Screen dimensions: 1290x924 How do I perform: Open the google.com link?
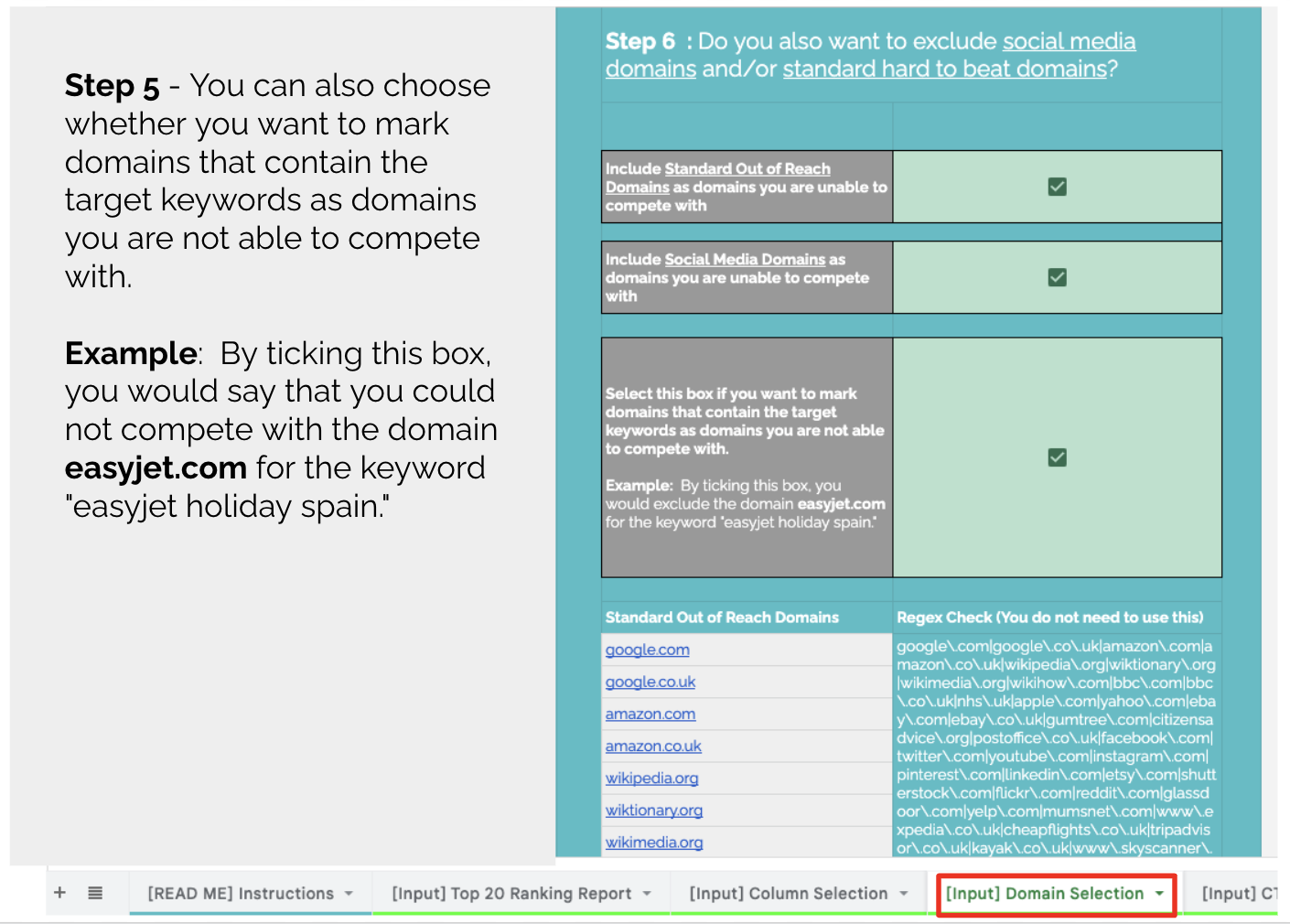[647, 650]
